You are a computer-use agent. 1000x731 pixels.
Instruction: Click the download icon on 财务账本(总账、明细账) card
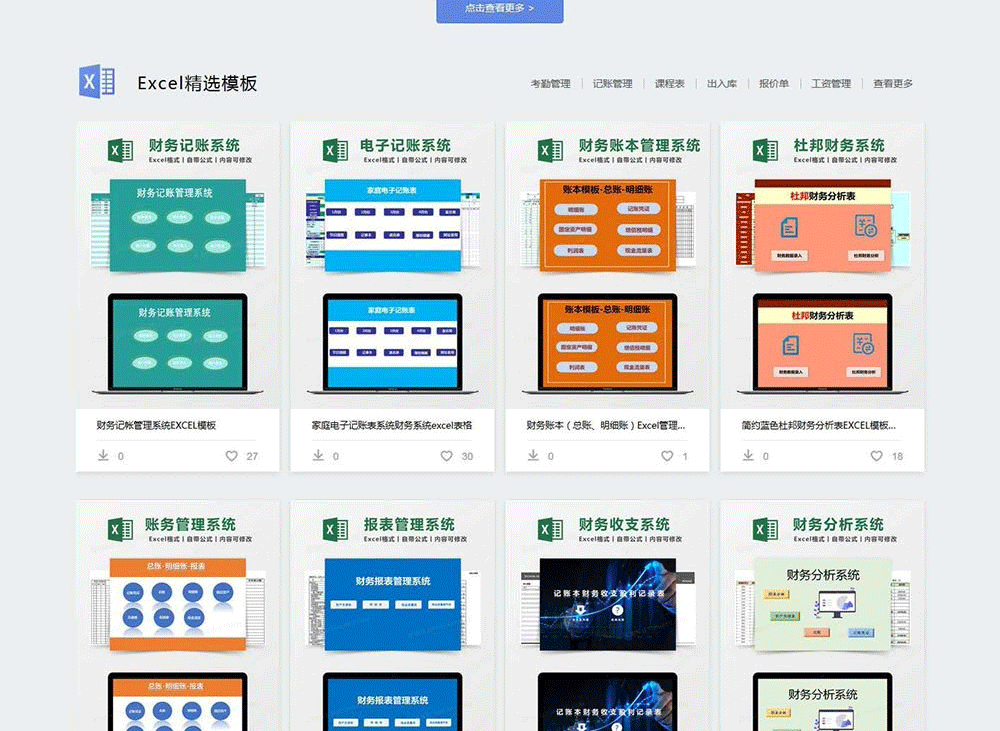click(x=533, y=455)
